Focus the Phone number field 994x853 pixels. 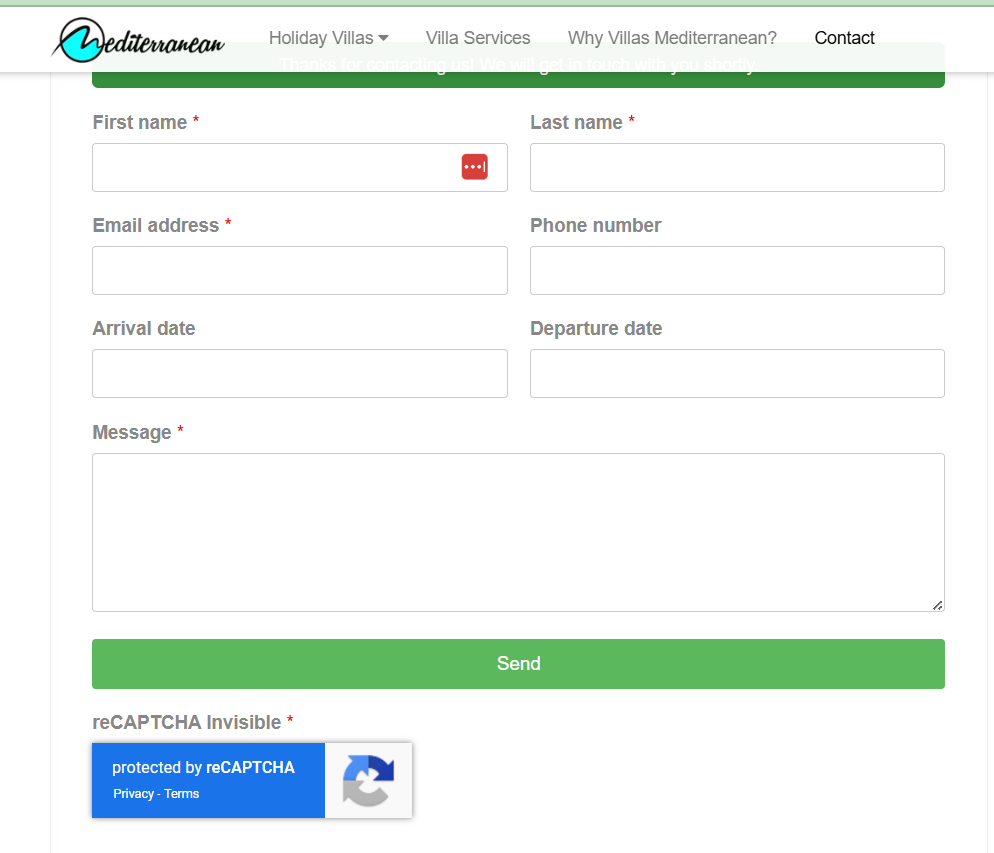[737, 271]
